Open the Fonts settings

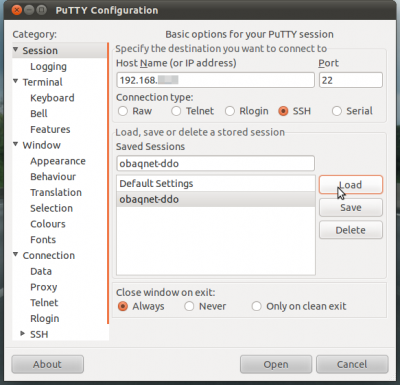[x=43, y=240]
